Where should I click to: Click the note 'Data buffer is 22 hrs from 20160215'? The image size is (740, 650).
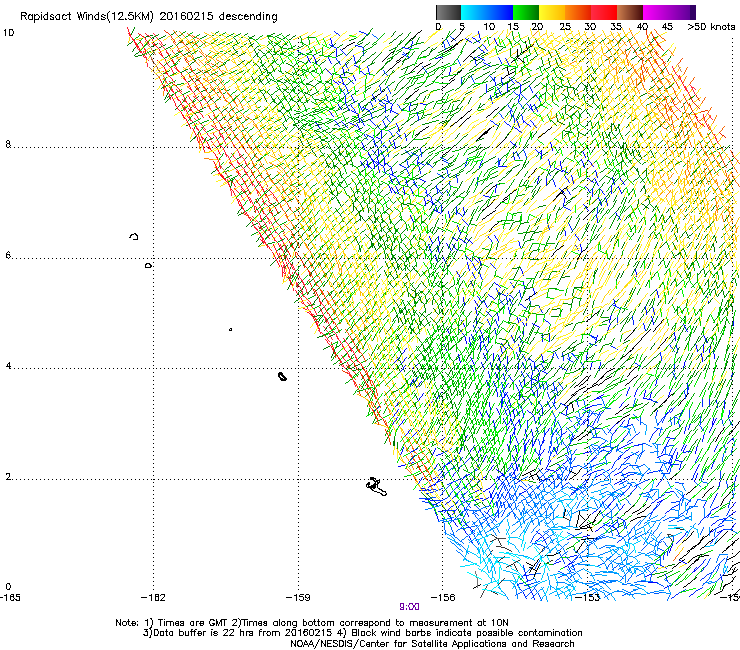(243, 633)
